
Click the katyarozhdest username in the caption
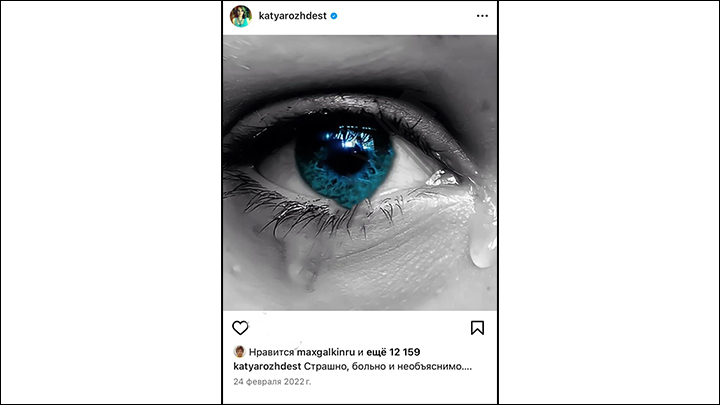[x=267, y=366]
